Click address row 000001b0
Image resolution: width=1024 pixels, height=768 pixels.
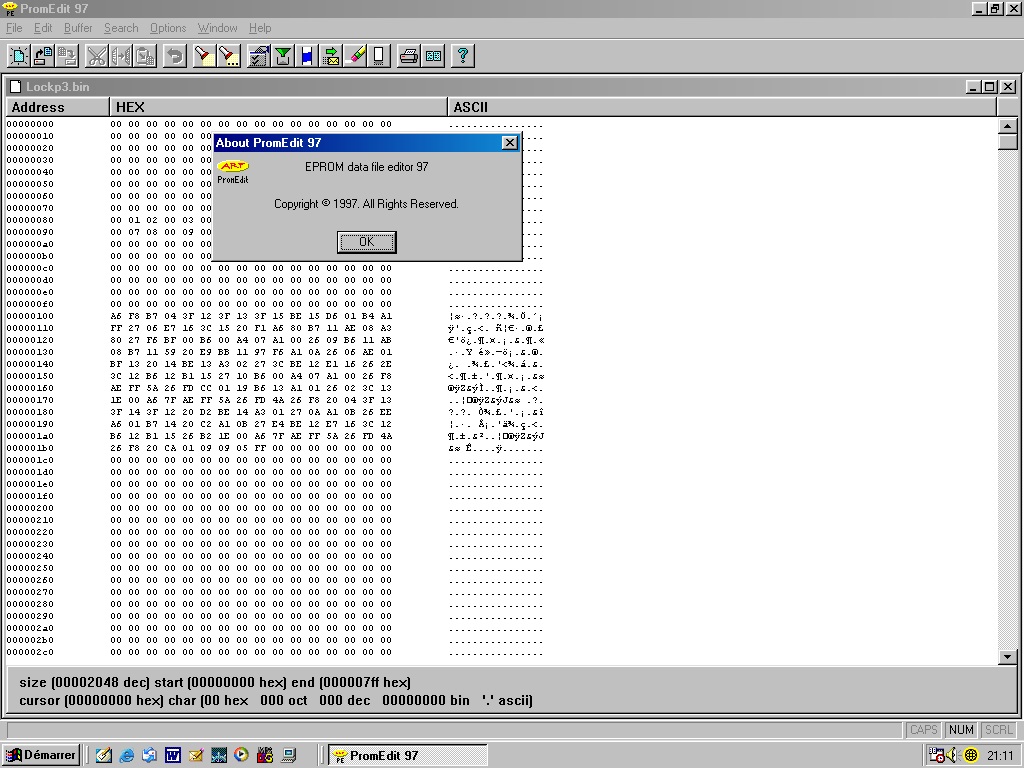click(x=30, y=448)
